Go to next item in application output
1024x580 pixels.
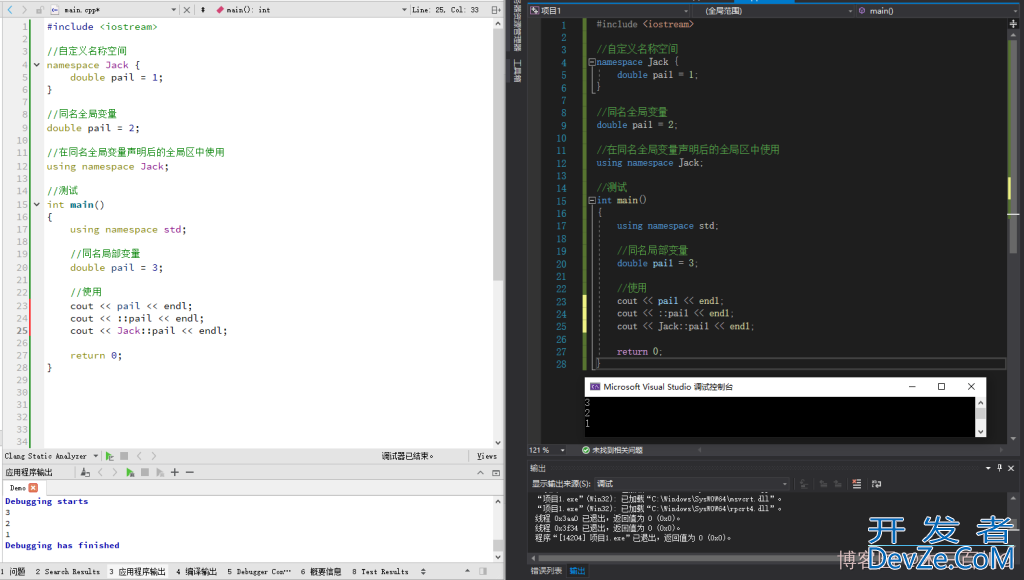pos(114,472)
